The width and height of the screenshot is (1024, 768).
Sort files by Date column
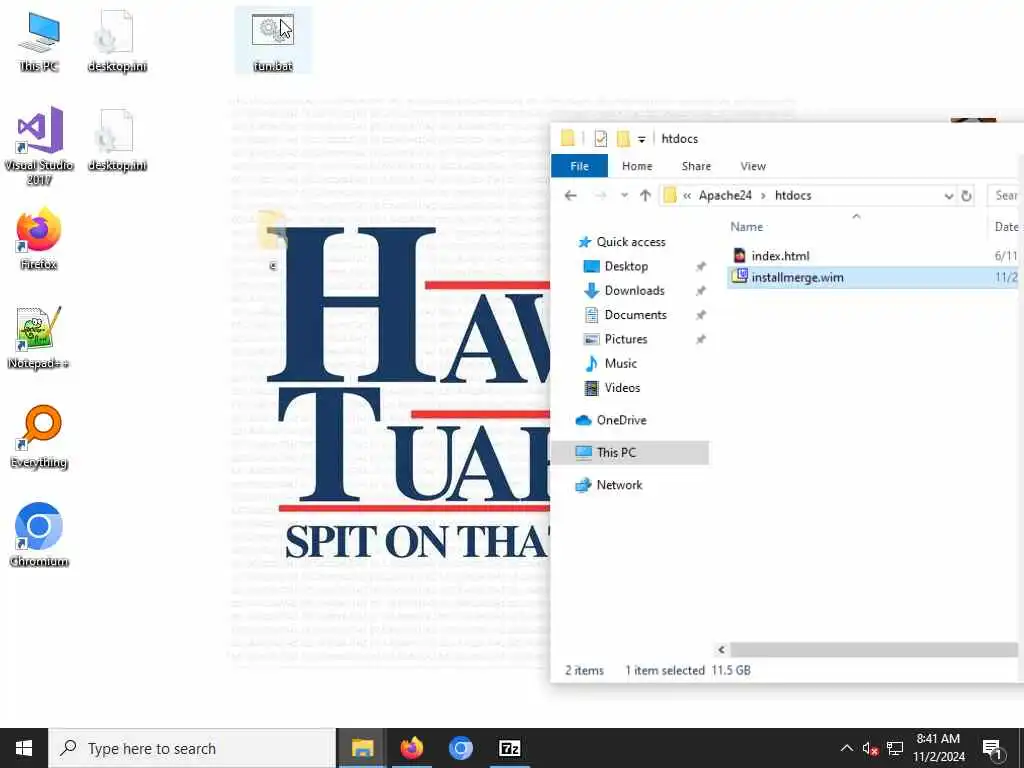point(1006,227)
